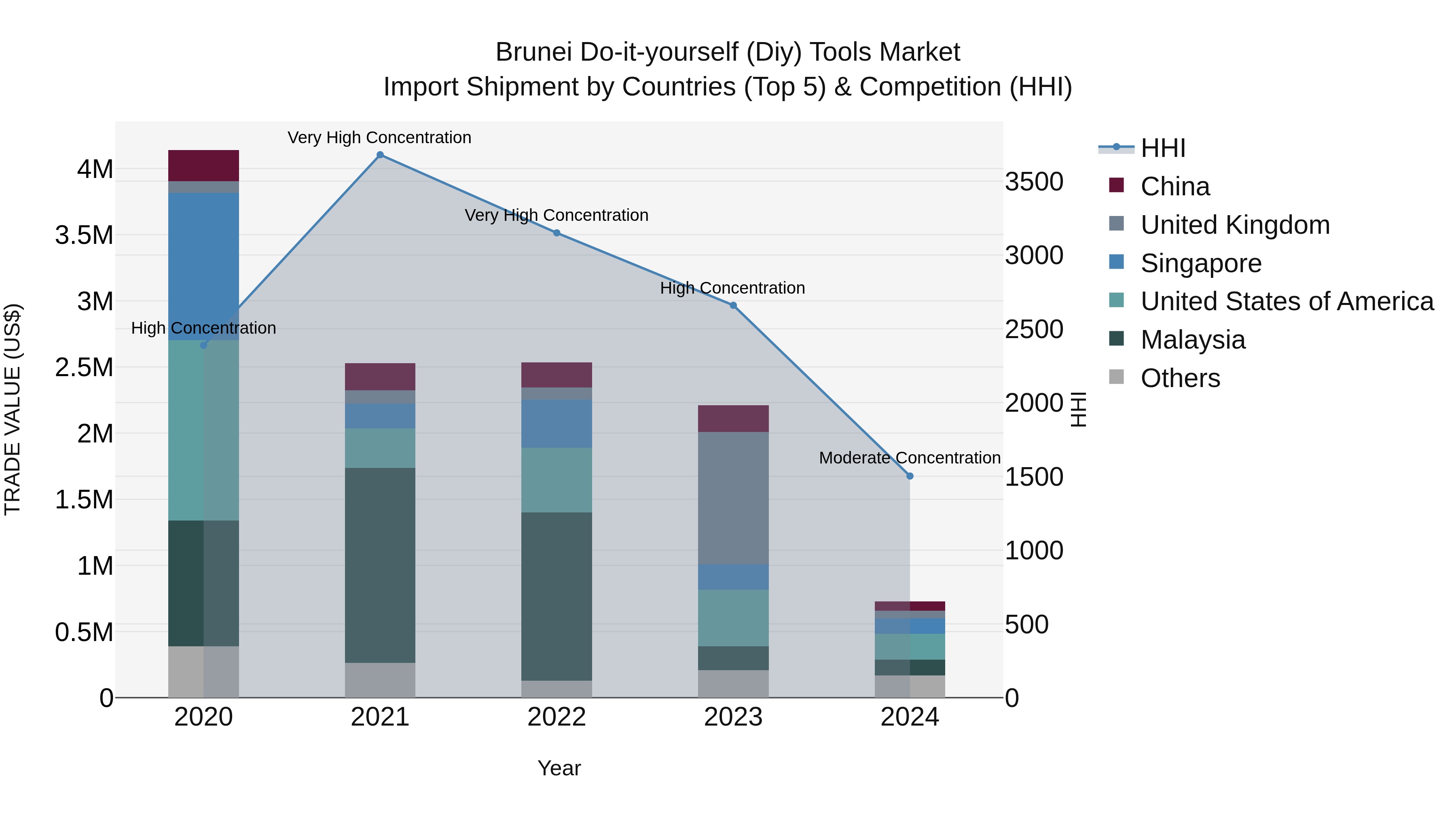The image size is (1456, 819).
Task: Click the 2020 x-axis label
Action: 203,717
